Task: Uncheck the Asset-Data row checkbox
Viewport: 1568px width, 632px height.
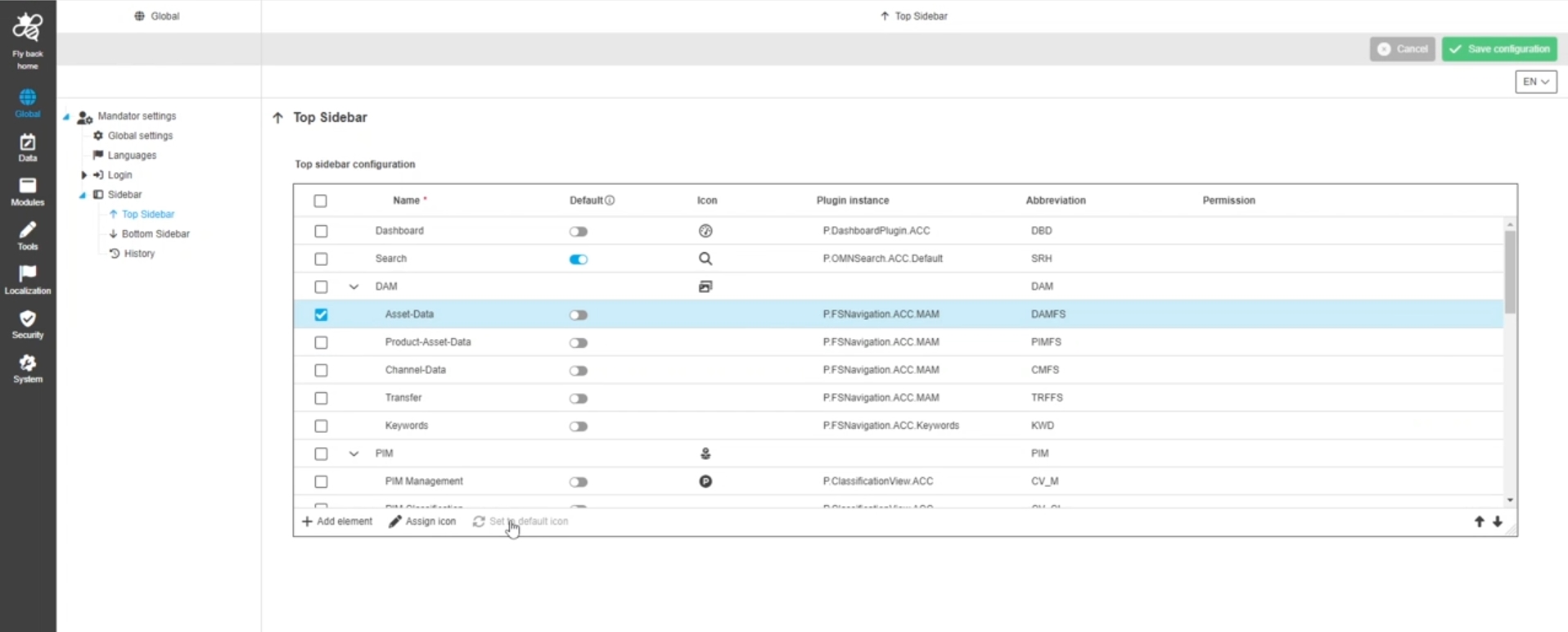Action: point(321,314)
